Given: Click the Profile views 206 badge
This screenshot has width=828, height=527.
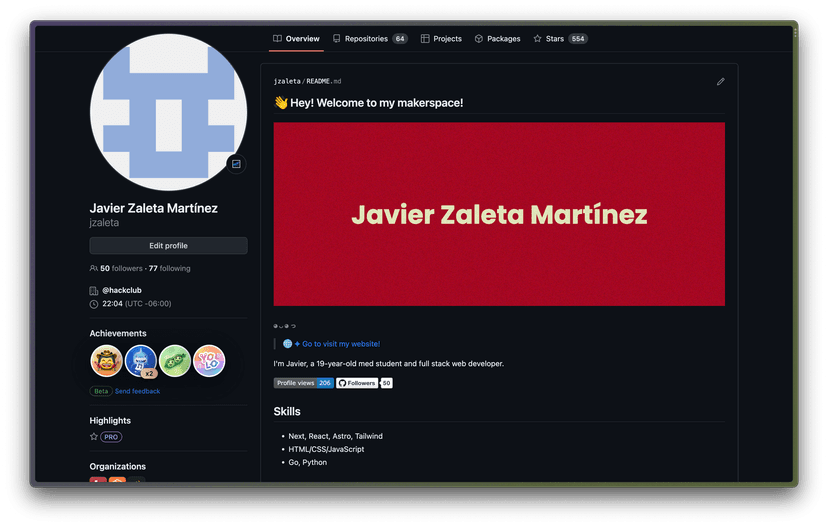Looking at the screenshot, I should (x=304, y=383).
